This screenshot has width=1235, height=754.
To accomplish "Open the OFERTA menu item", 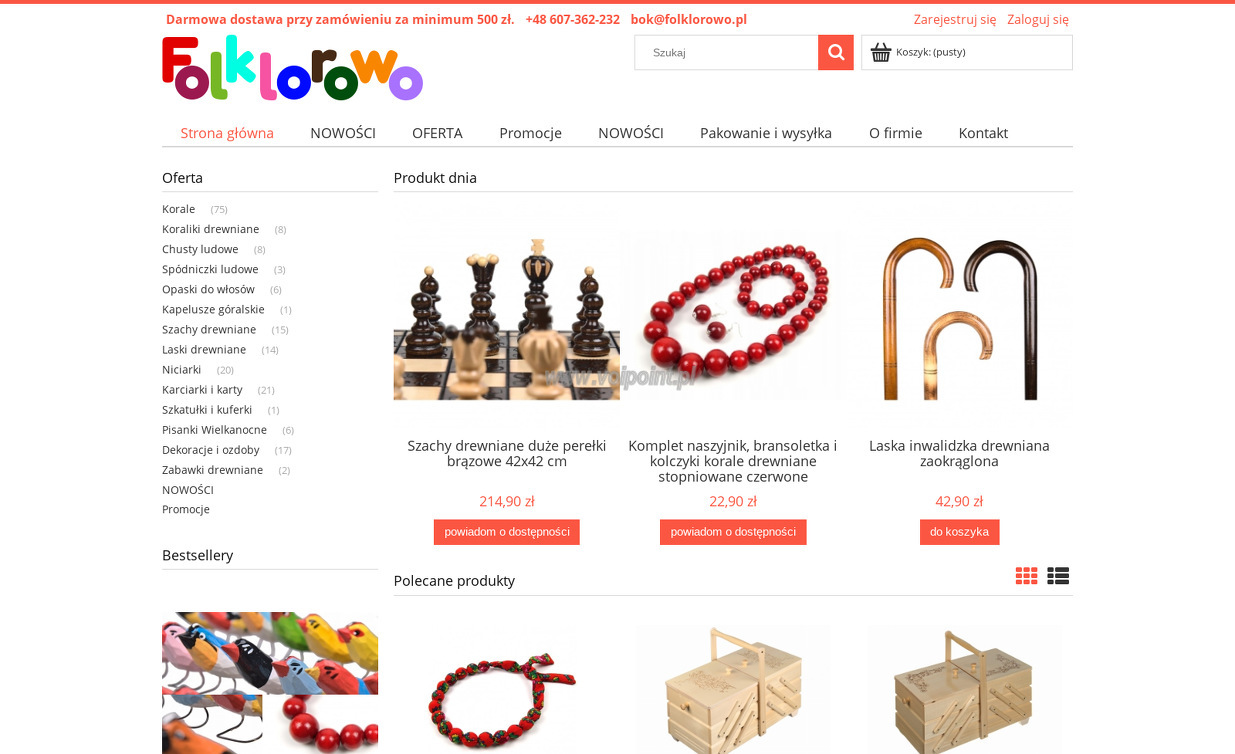I will [437, 133].
